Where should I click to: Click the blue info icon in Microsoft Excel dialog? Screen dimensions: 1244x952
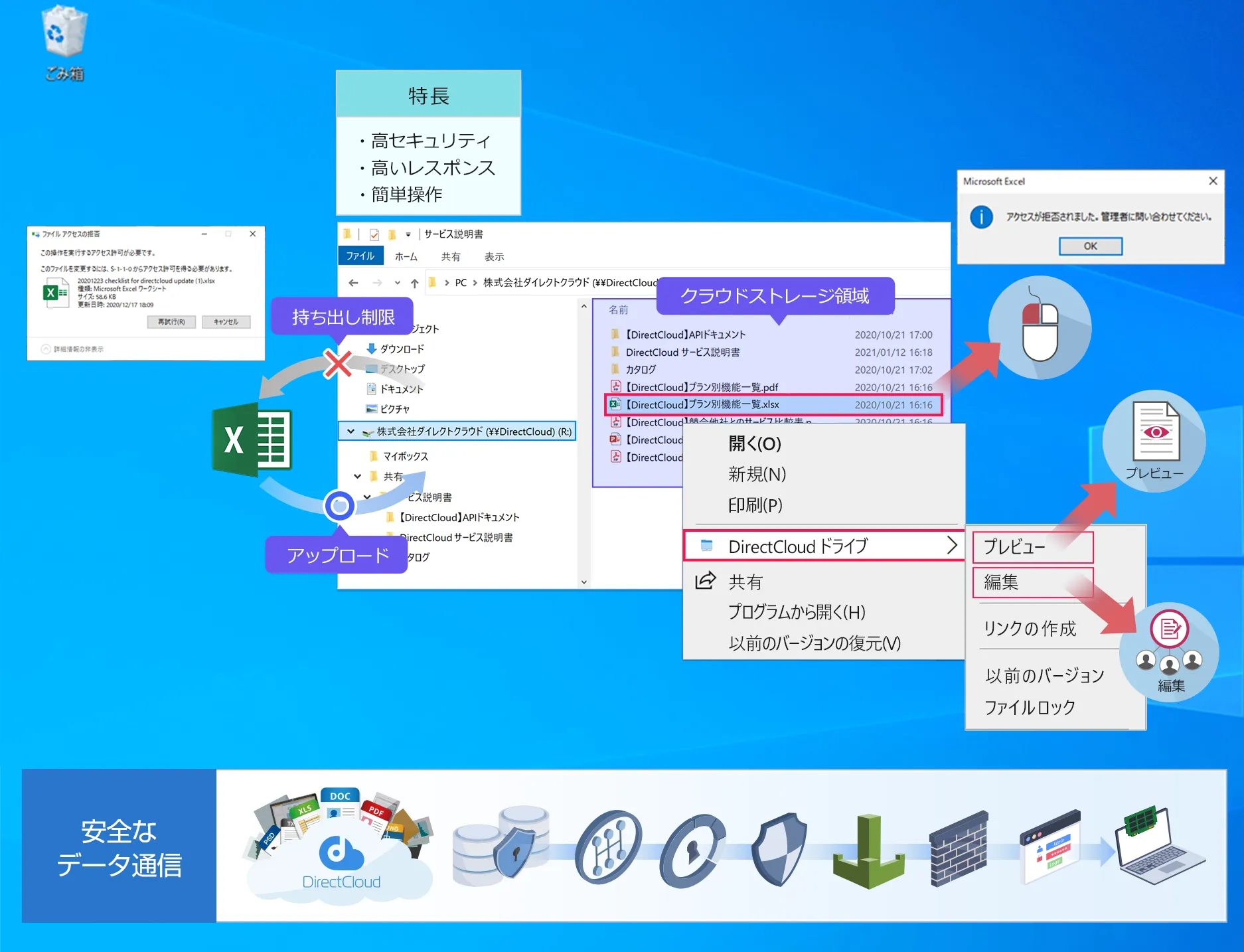tap(981, 216)
